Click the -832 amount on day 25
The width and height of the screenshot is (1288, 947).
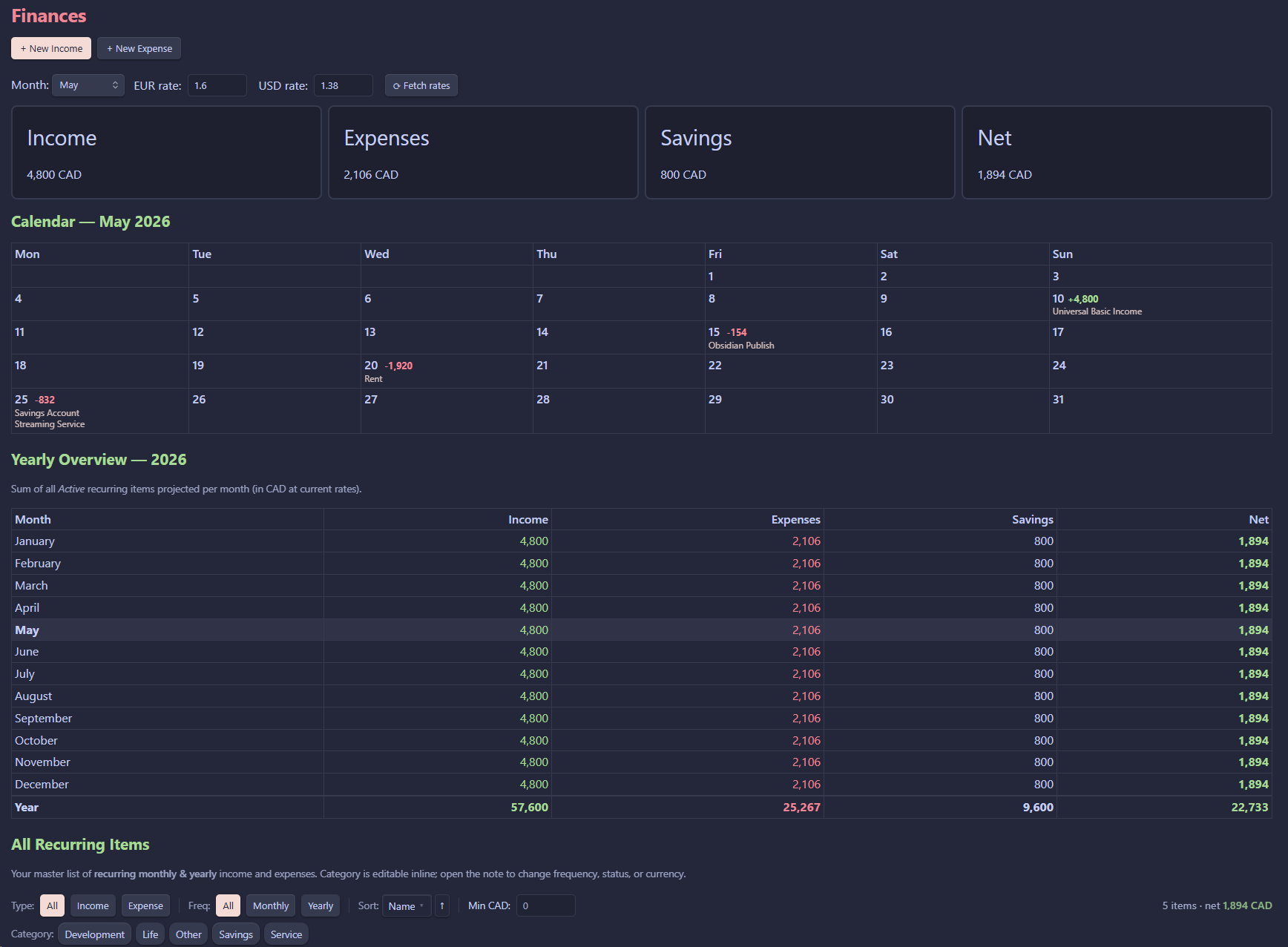pos(45,400)
